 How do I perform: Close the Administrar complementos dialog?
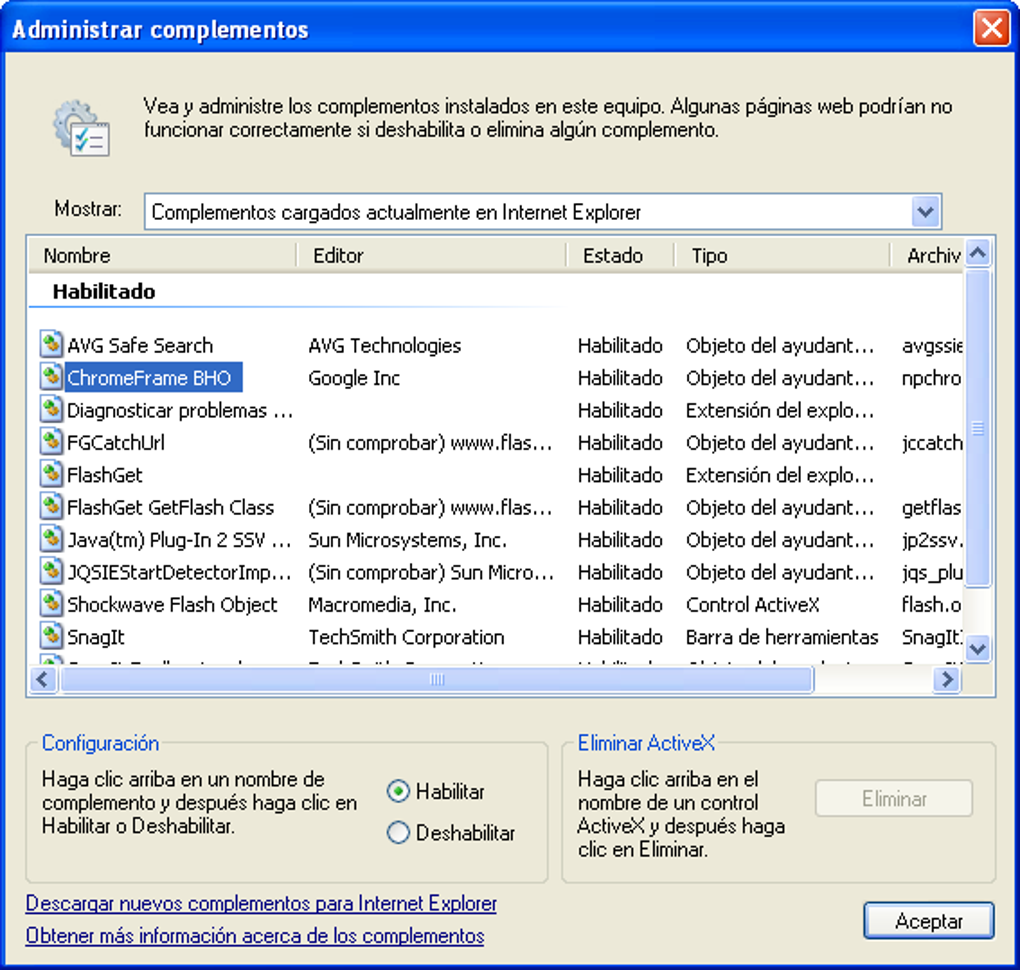click(x=991, y=29)
